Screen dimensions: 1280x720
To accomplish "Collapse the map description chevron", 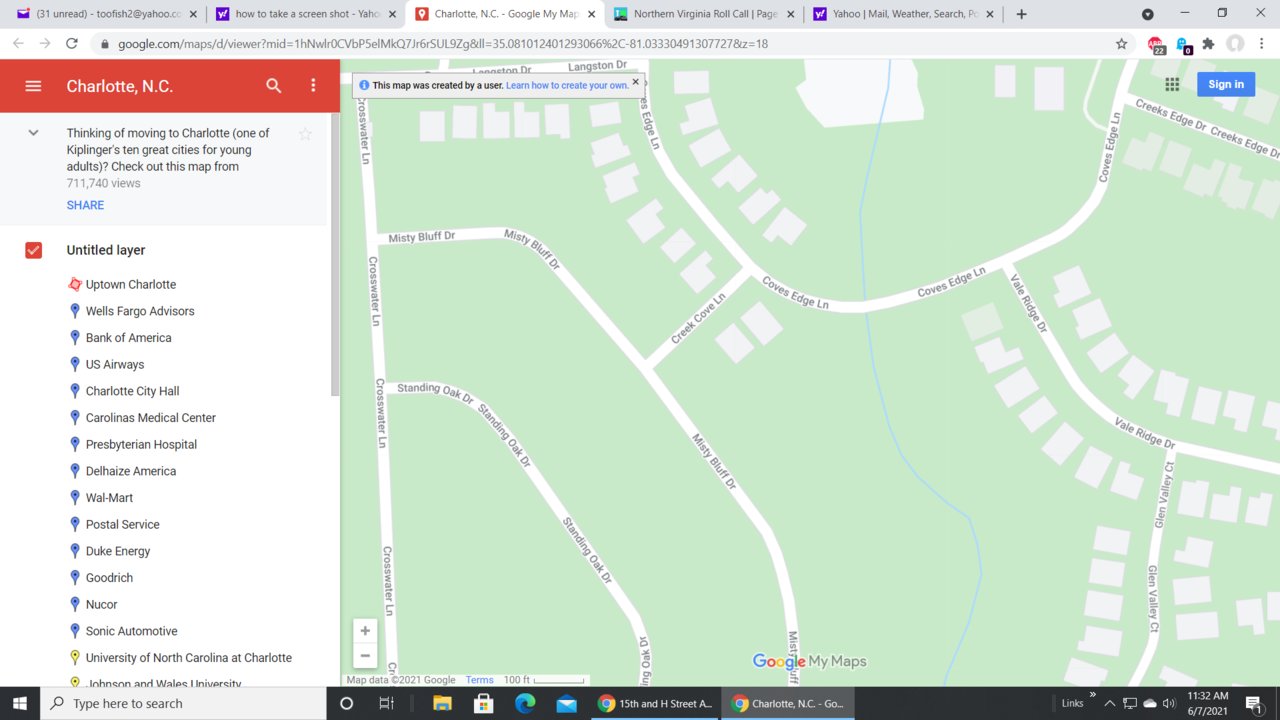I will point(33,133).
